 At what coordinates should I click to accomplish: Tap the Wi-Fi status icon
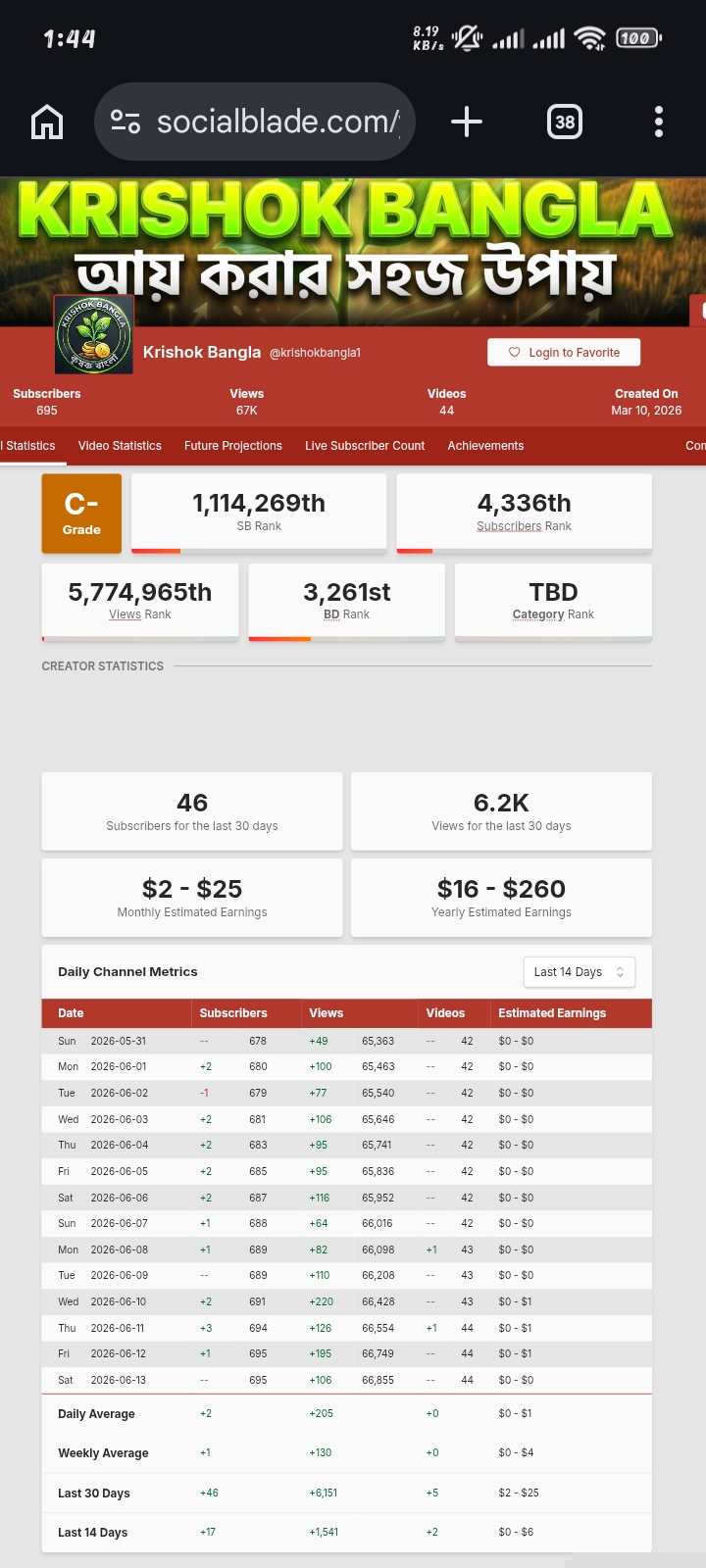click(590, 38)
